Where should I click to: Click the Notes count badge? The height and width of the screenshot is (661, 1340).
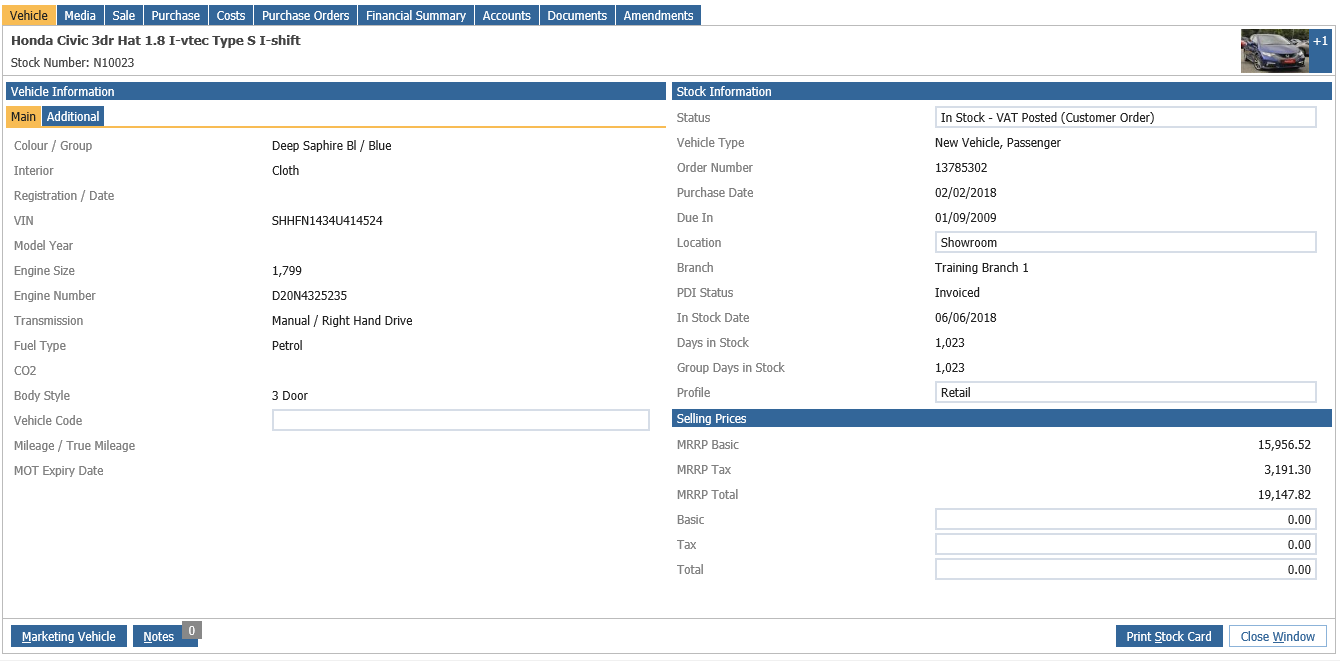[192, 630]
